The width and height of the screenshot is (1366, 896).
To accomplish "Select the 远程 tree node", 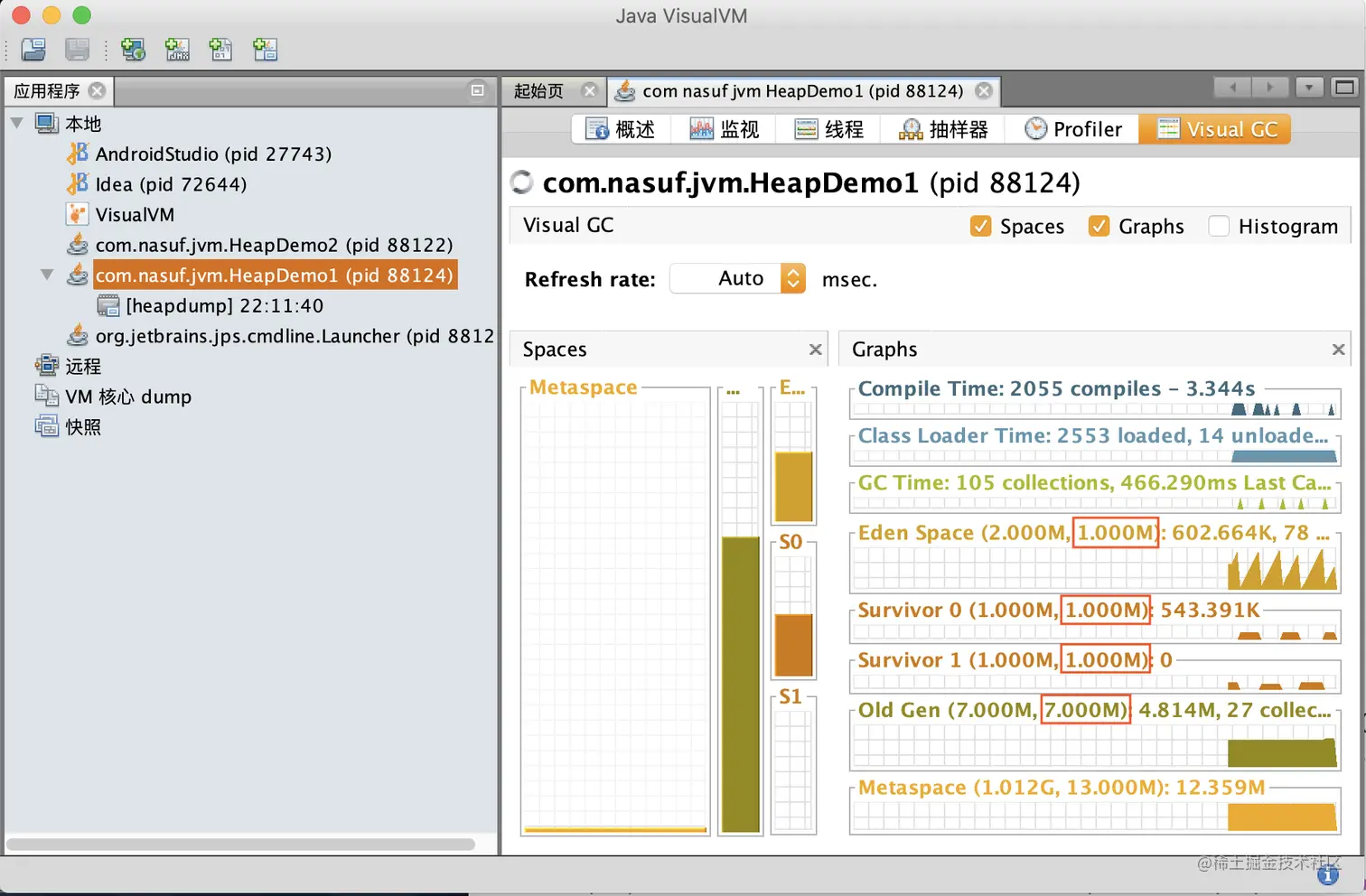I will pos(83,366).
